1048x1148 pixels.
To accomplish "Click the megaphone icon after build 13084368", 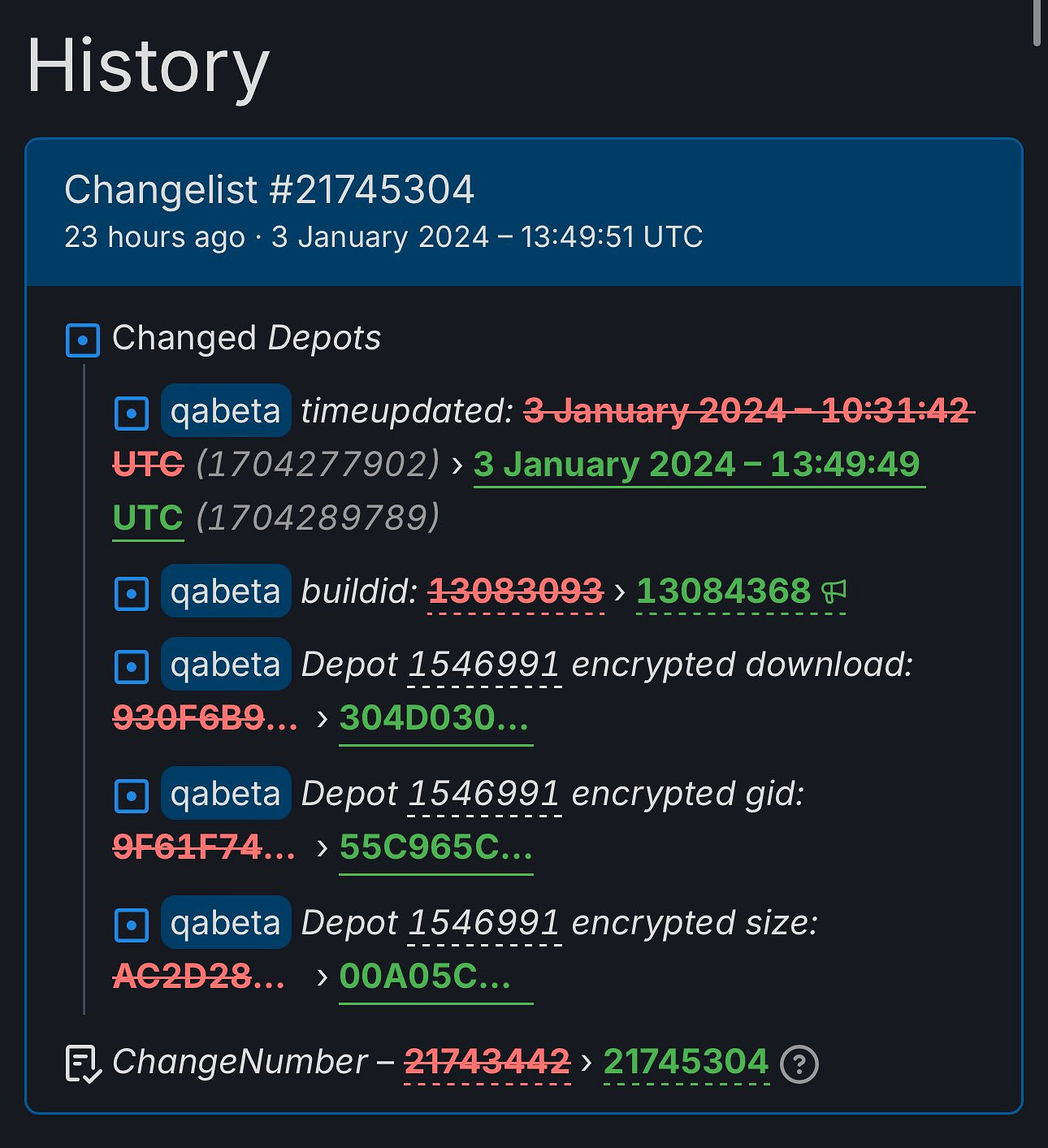I will coord(834,591).
